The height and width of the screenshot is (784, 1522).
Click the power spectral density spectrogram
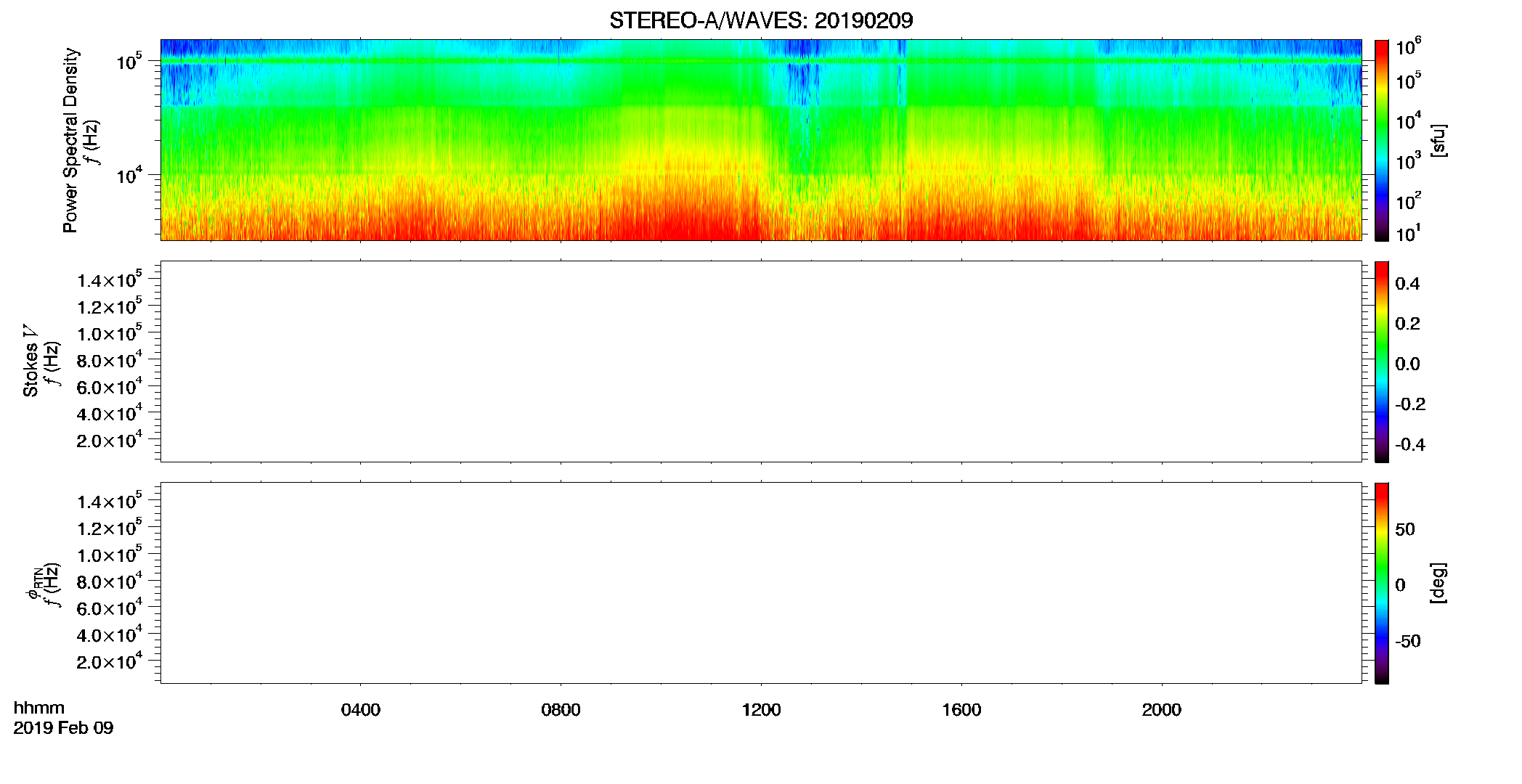(x=761, y=140)
